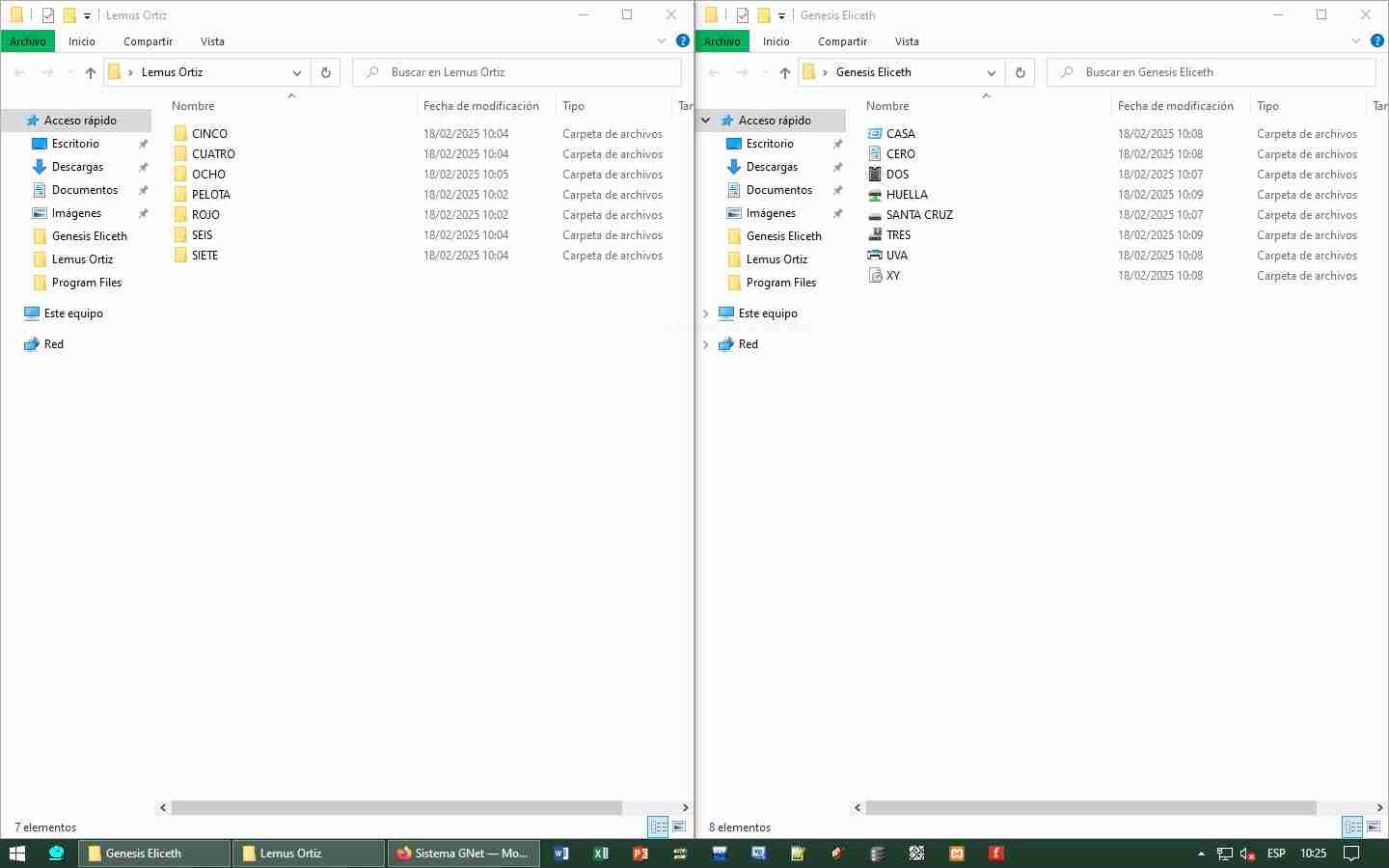Switch Genesis Eliceth window to large icons view
This screenshot has width=1389, height=868.
coord(1374,827)
